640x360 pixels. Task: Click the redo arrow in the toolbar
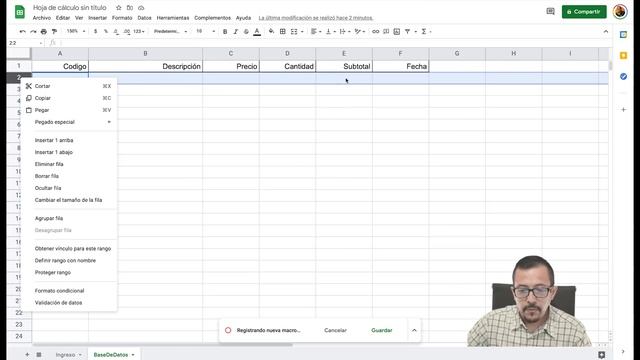pyautogui.click(x=33, y=31)
